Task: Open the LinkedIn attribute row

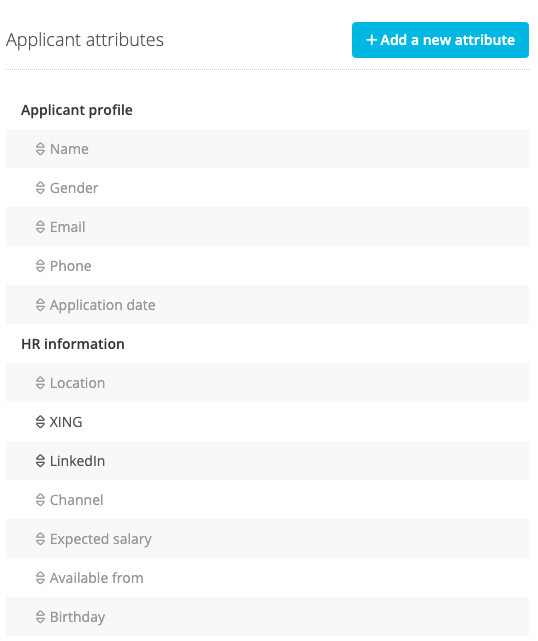Action: pos(267,461)
